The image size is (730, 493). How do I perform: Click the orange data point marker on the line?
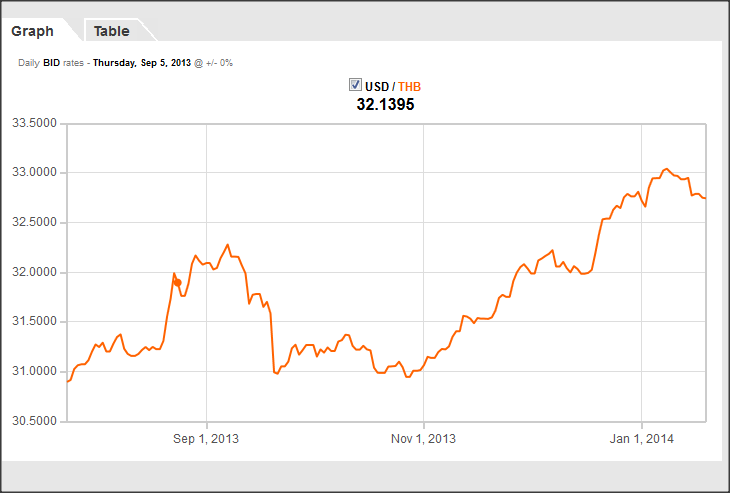point(177,282)
